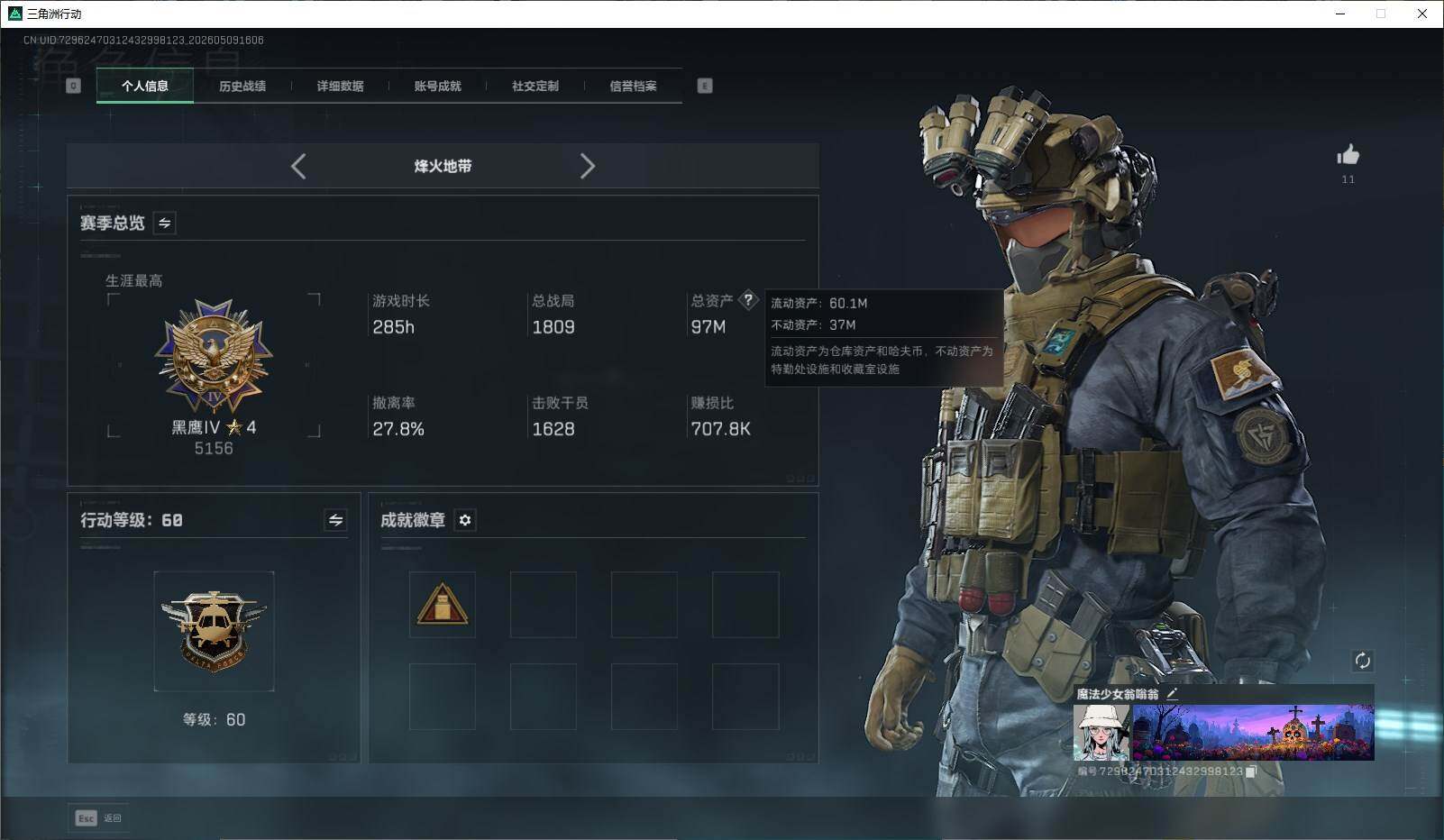Screen dimensions: 1444x840
Task: Click the 撤离率 value 27.8%
Action: tap(398, 429)
